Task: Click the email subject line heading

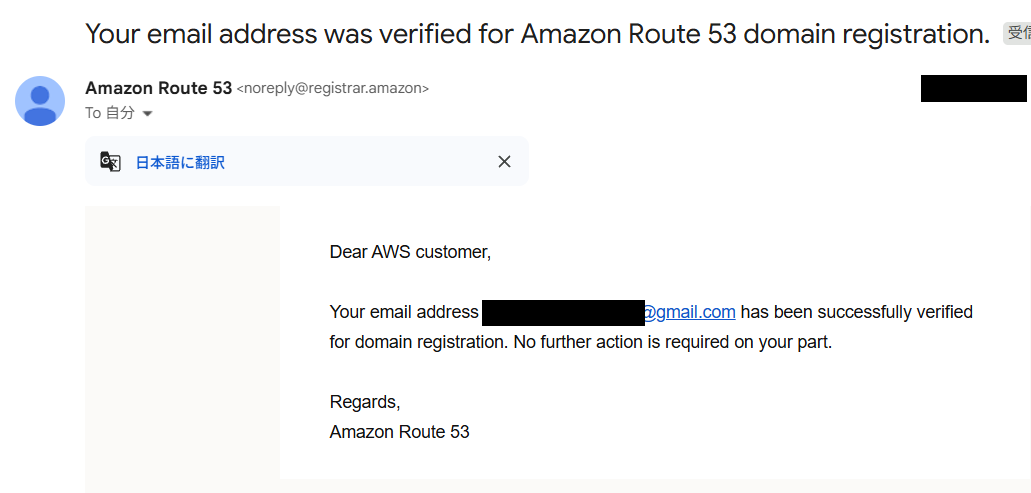Action: pyautogui.click(x=537, y=34)
